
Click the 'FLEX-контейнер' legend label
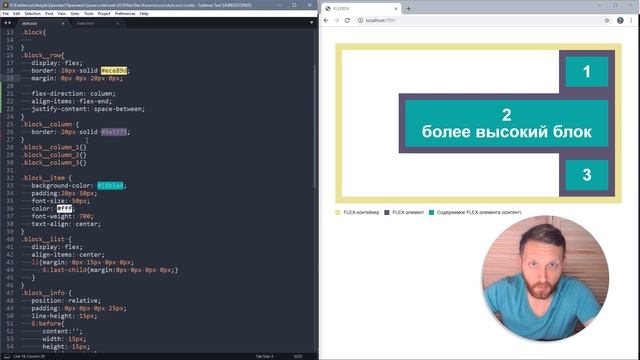(361, 212)
